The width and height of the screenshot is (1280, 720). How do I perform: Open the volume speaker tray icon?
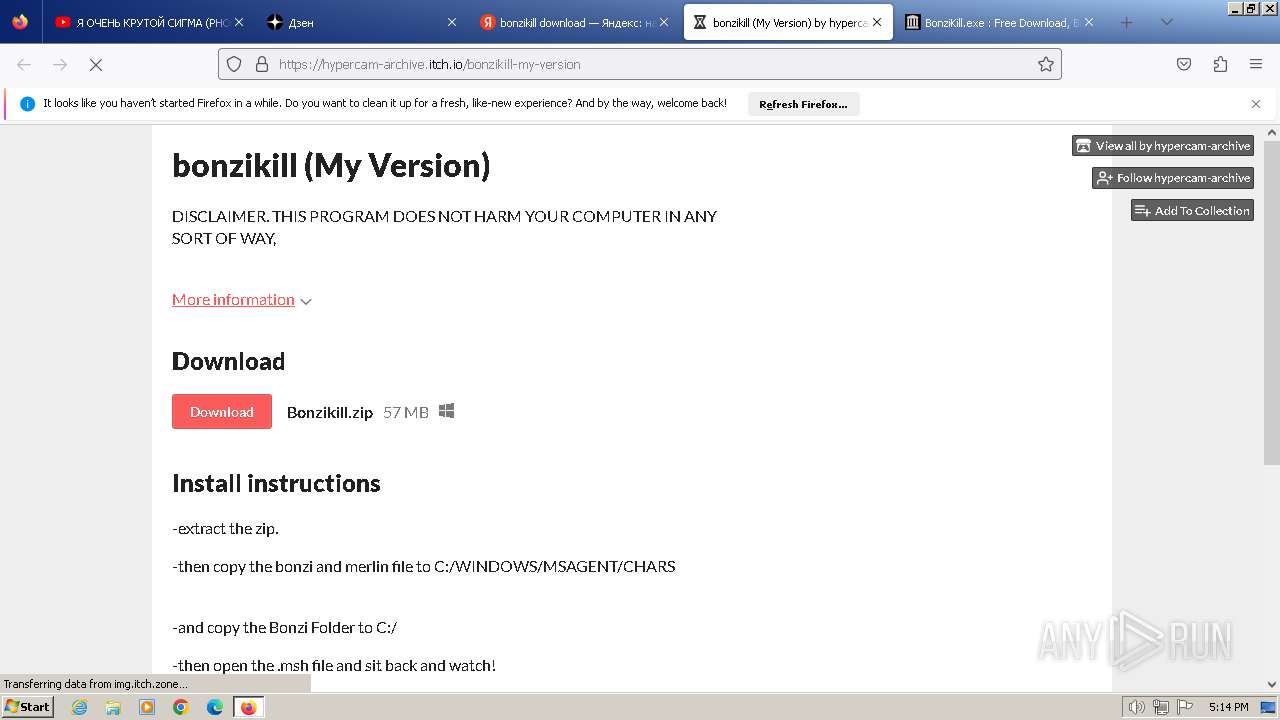click(x=1136, y=707)
